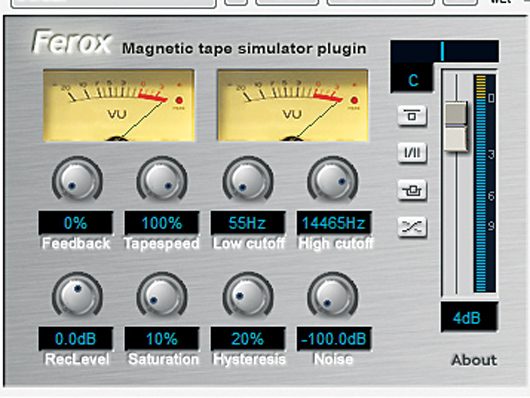Toggle the crossed-arrows swap button
Image resolution: width=530 pixels, height=398 pixels.
pos(412,227)
